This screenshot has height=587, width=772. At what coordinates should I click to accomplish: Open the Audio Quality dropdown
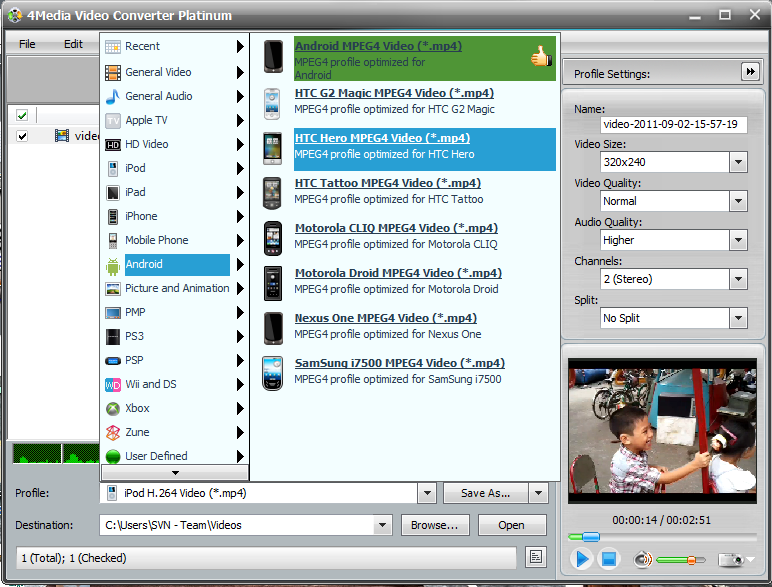[x=738, y=240]
